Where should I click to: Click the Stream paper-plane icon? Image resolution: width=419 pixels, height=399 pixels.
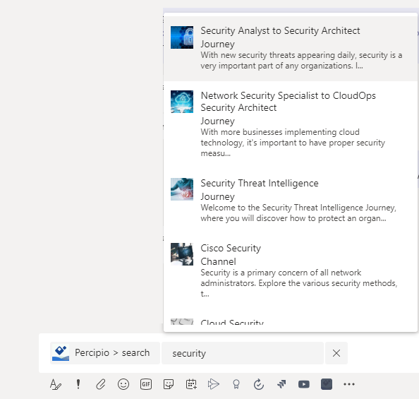point(213,384)
